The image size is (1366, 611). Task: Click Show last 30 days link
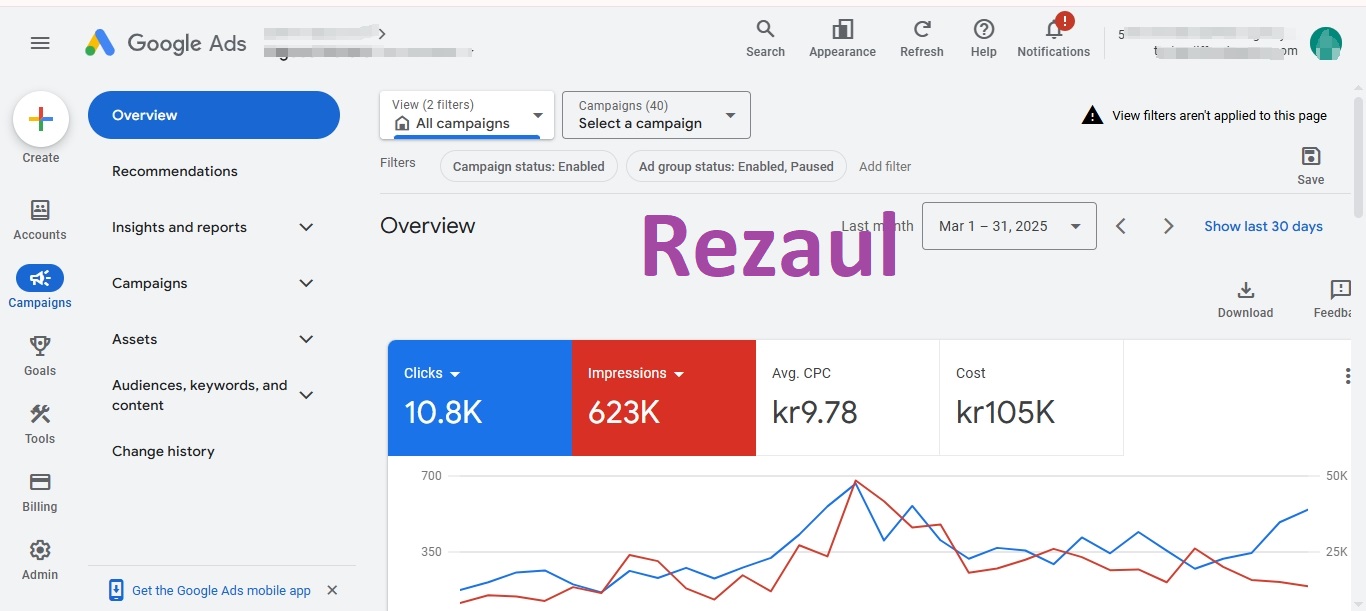tap(1263, 226)
